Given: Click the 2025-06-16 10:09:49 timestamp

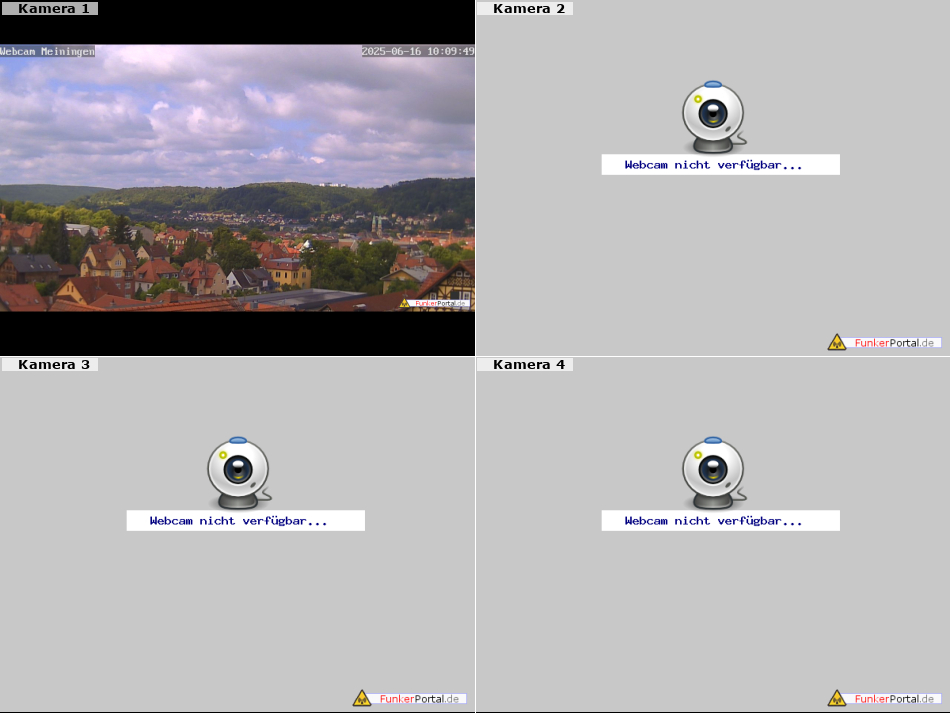Looking at the screenshot, I should 418,51.
